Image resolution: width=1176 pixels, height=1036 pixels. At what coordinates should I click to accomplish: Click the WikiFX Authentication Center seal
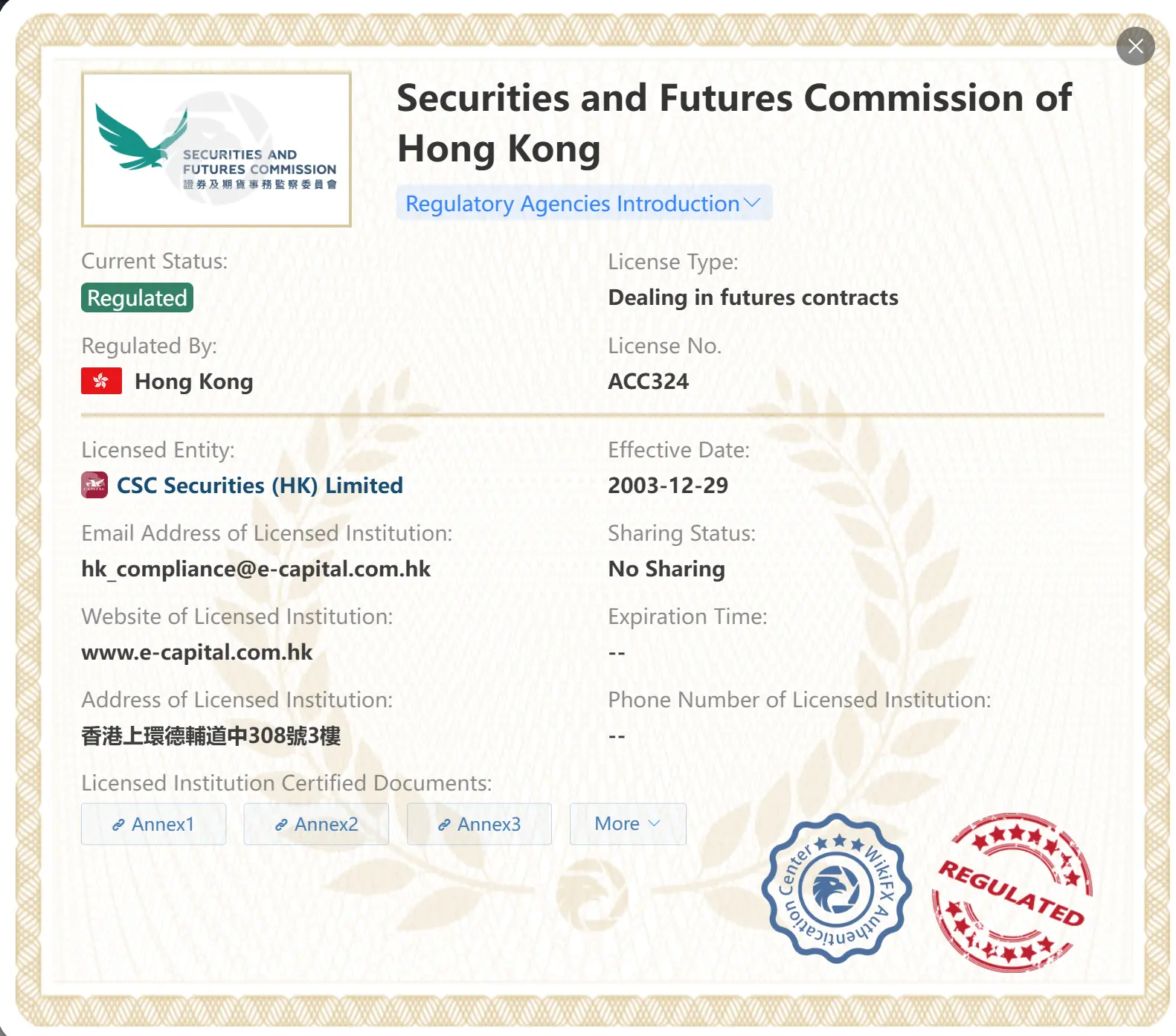pos(836,889)
